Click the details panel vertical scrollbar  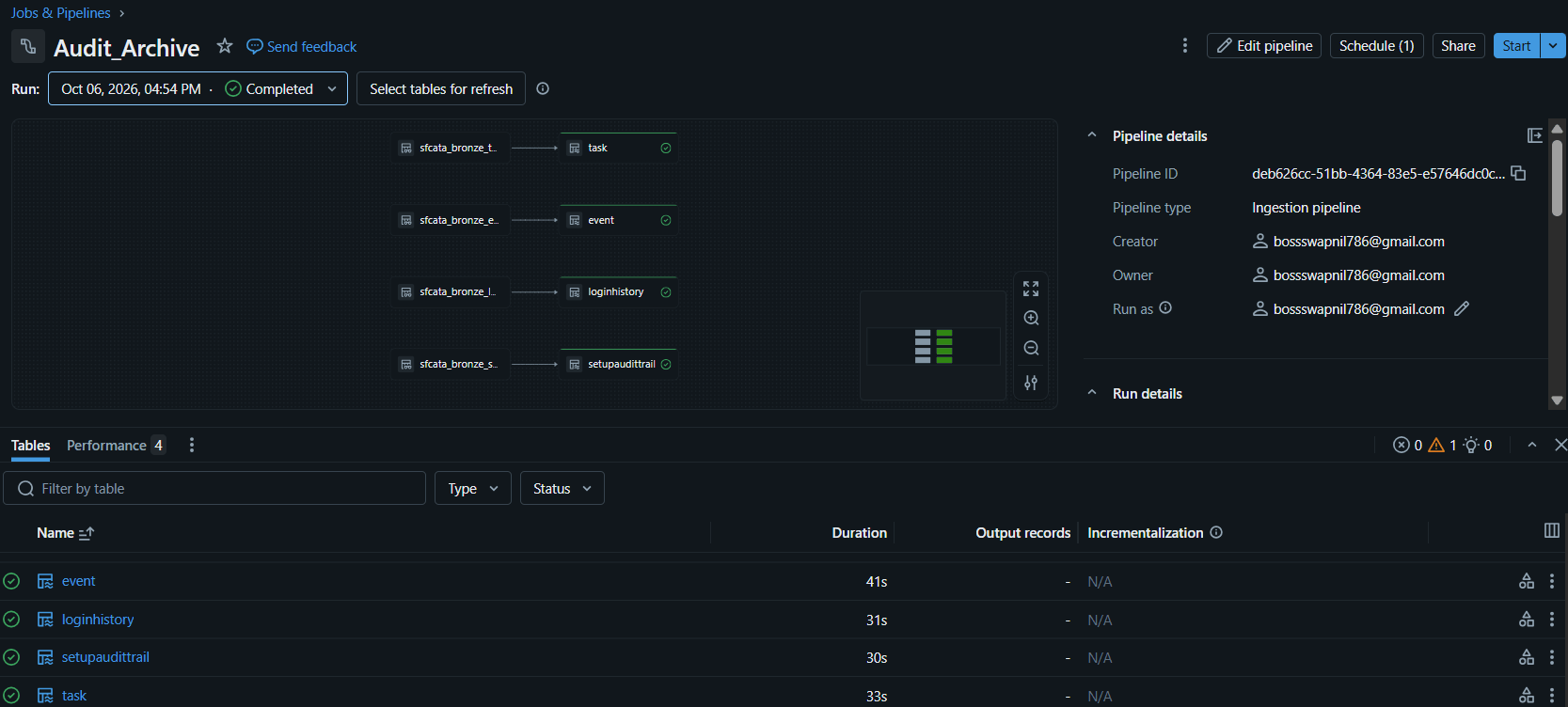point(1557,179)
